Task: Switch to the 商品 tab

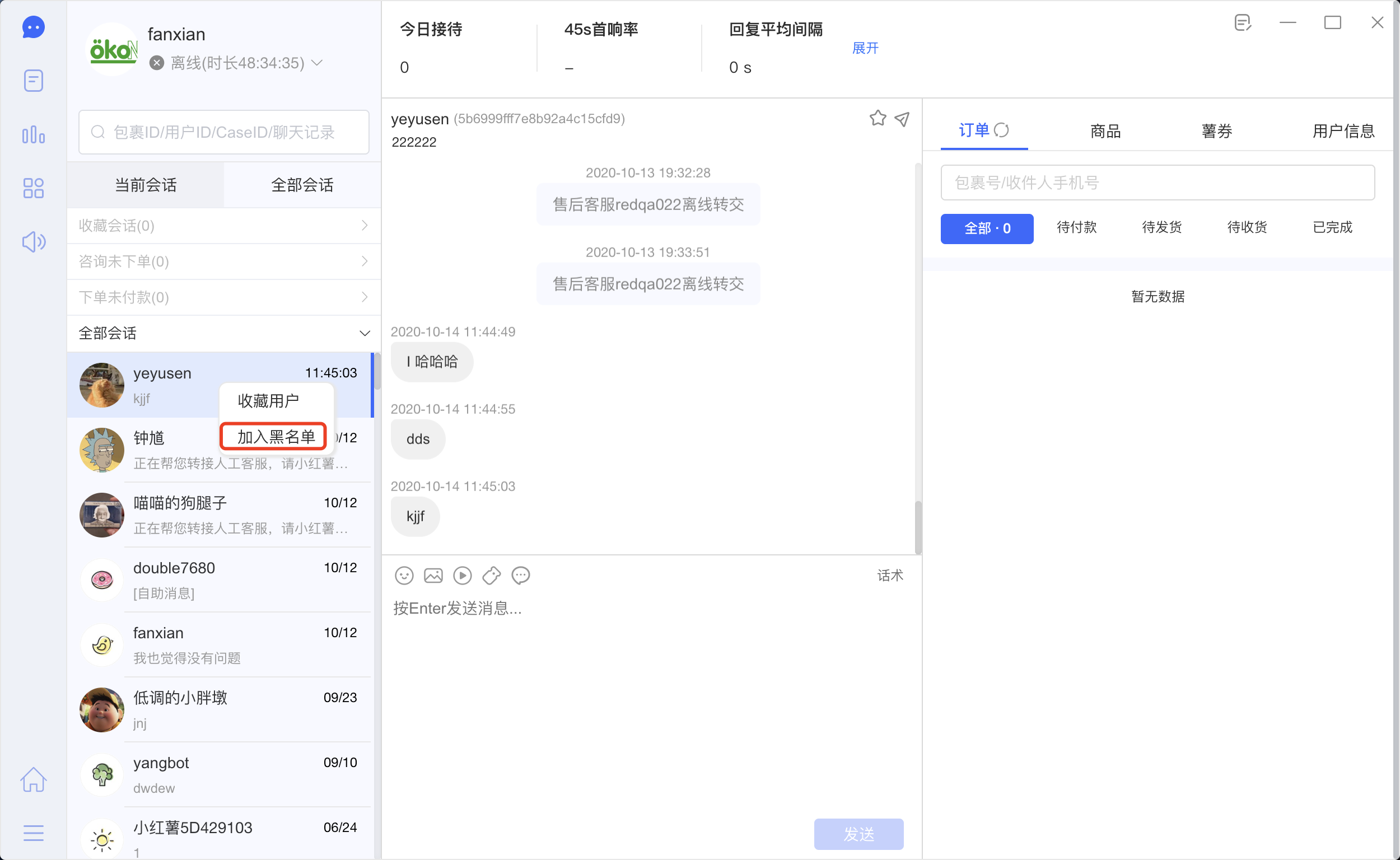Action: [1105, 132]
